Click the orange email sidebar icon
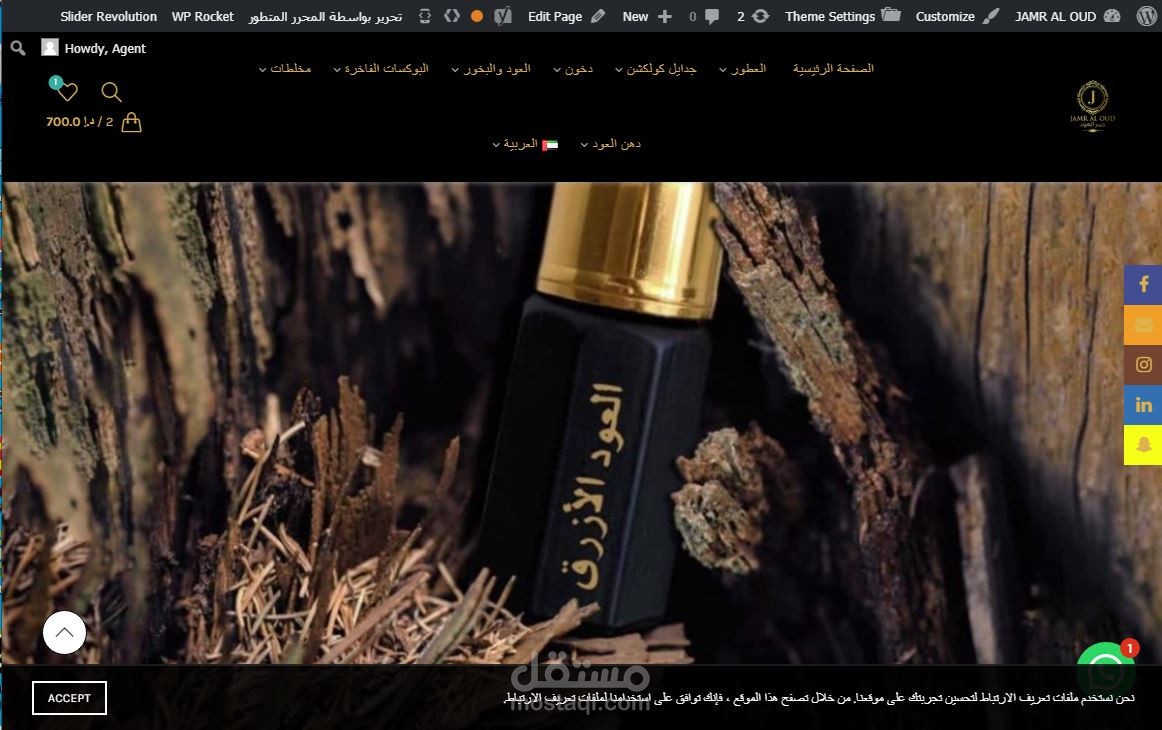The image size is (1162, 730). [x=1143, y=325]
